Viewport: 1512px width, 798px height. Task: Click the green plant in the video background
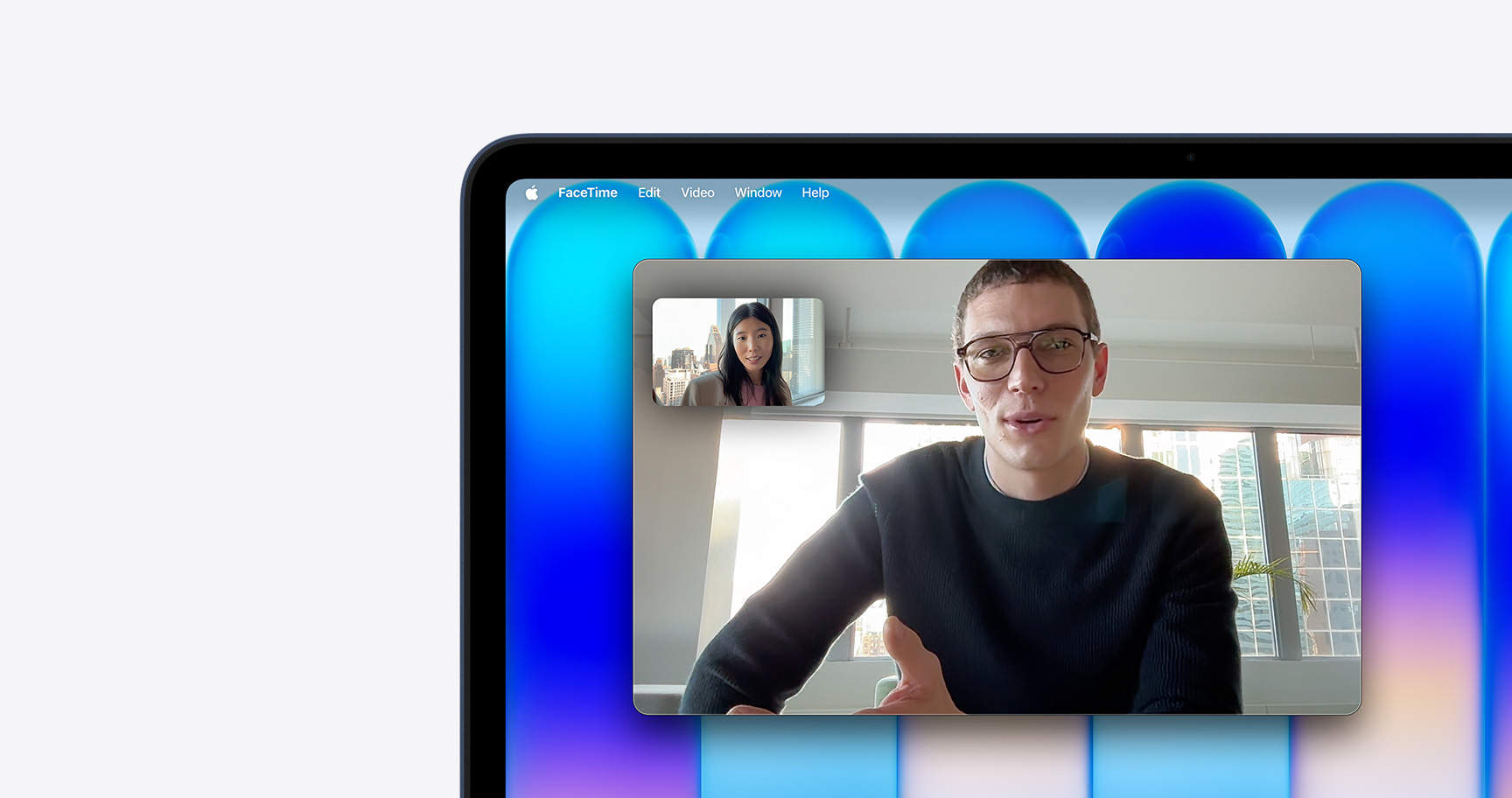pyautogui.click(x=1273, y=577)
